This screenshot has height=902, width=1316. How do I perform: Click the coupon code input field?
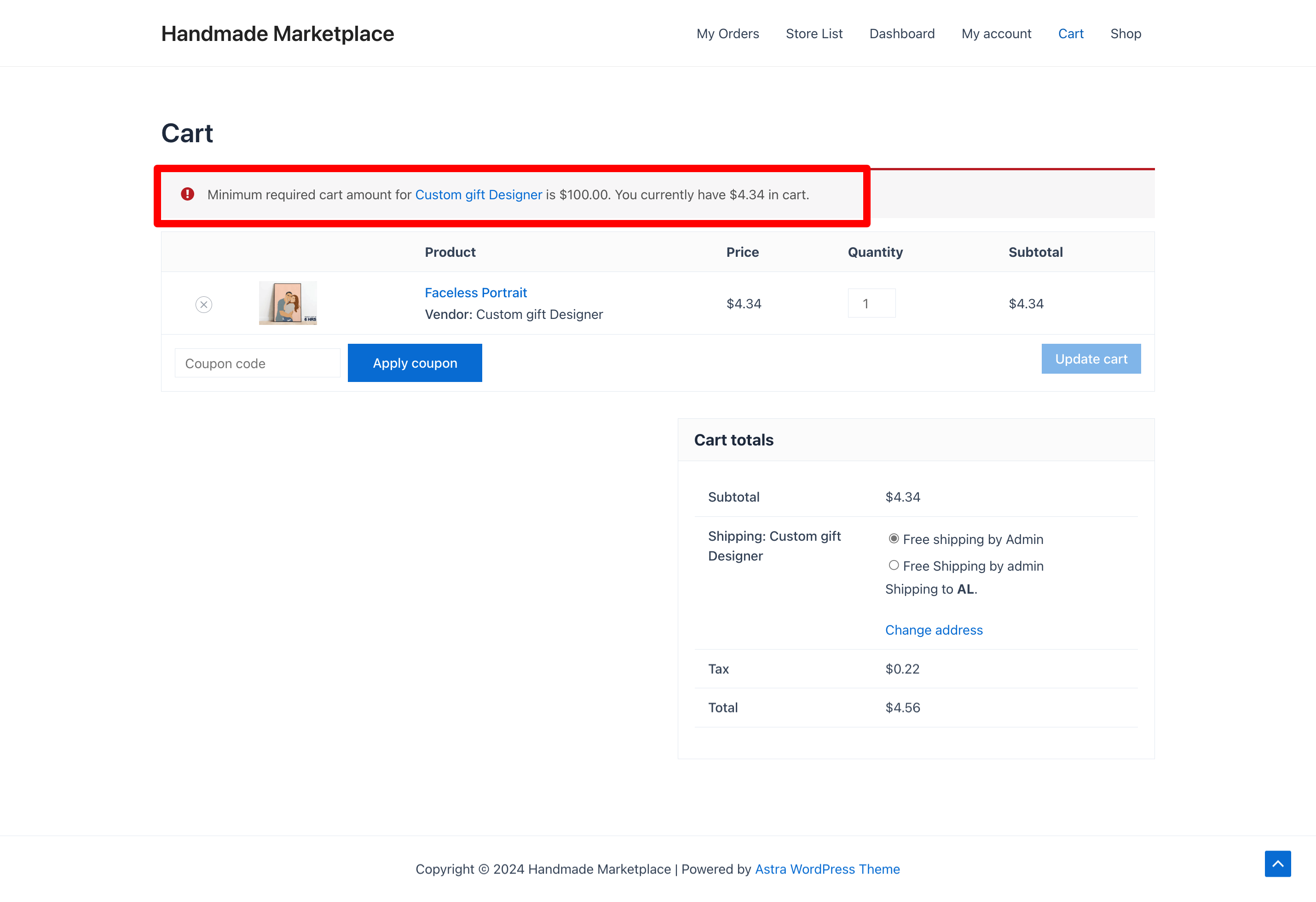[255, 363]
